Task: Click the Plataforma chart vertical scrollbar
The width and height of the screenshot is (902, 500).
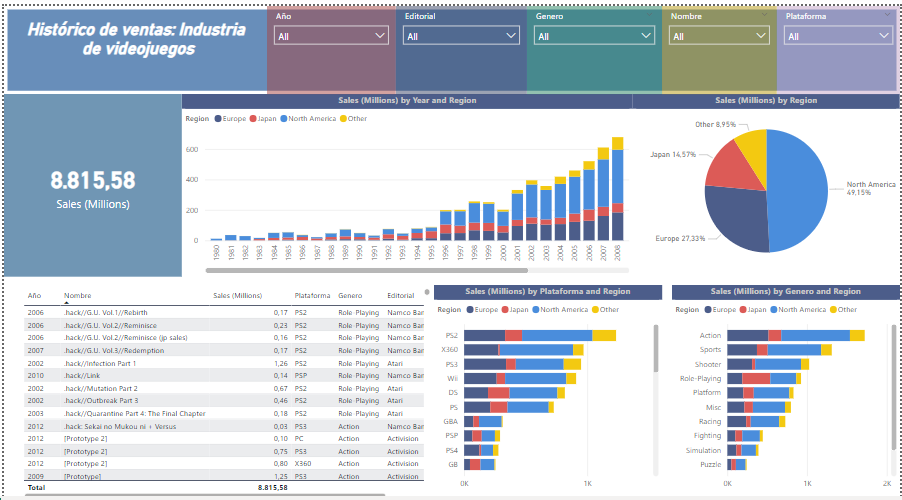Action: pyautogui.click(x=655, y=360)
